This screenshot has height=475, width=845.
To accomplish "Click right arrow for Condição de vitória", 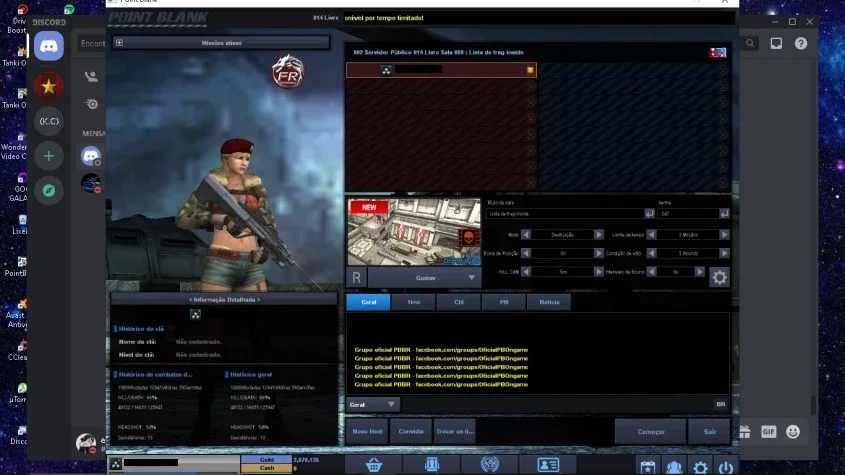I will [724, 253].
